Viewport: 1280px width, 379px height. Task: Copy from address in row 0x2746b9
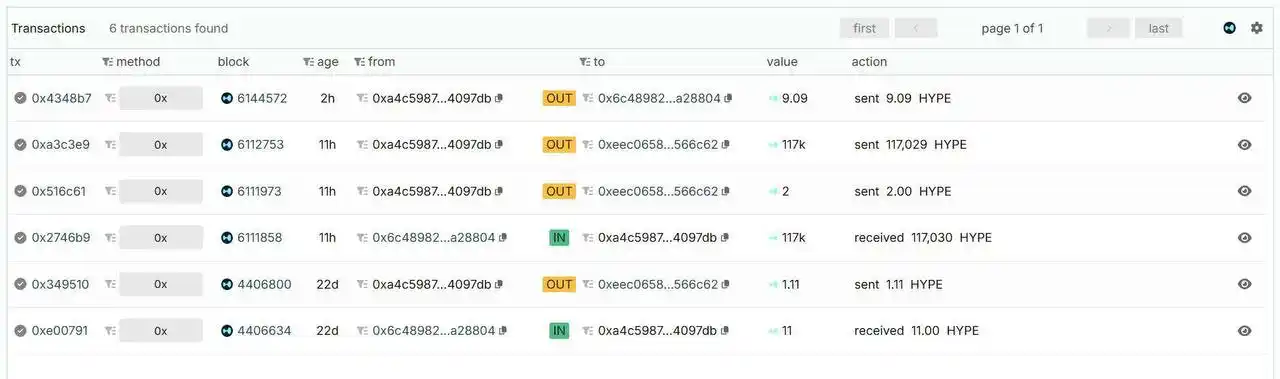pos(503,238)
